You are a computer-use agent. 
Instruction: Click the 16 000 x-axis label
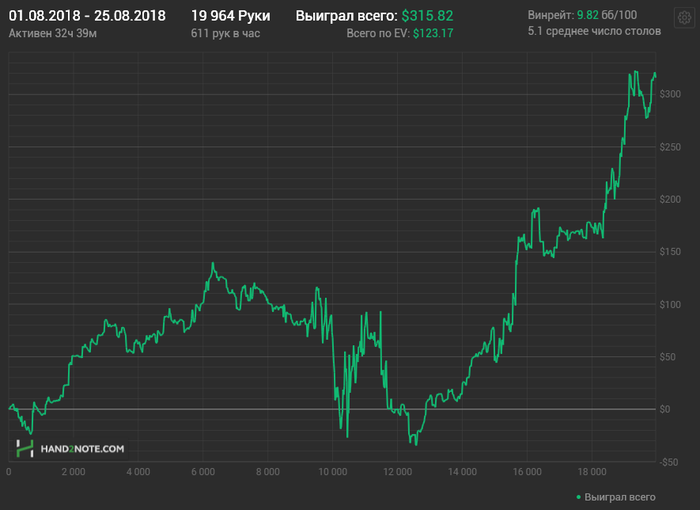pos(527,472)
